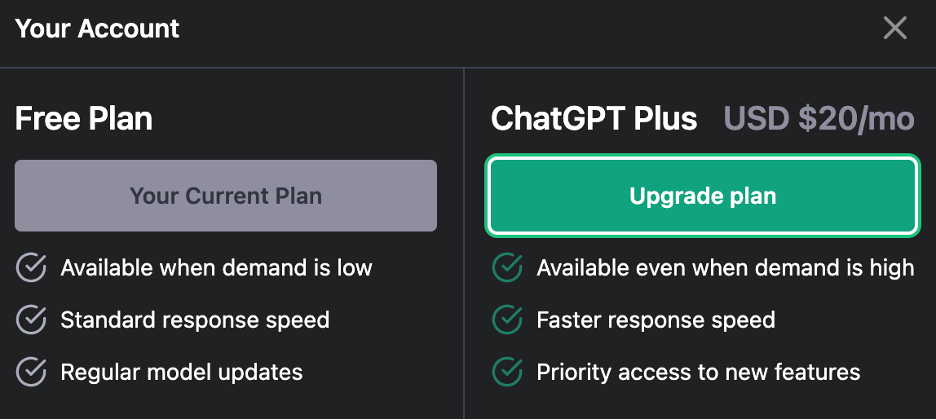
Task: Click the USD $20/mo price label
Action: coord(819,119)
